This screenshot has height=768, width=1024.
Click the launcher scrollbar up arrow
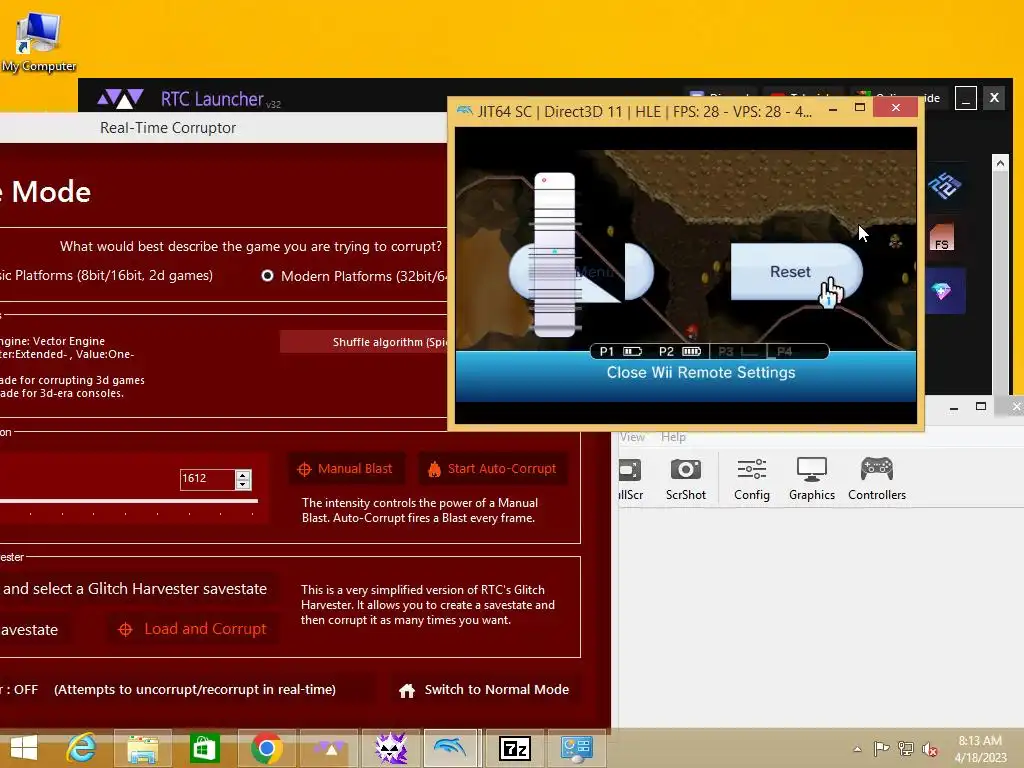(1000, 163)
